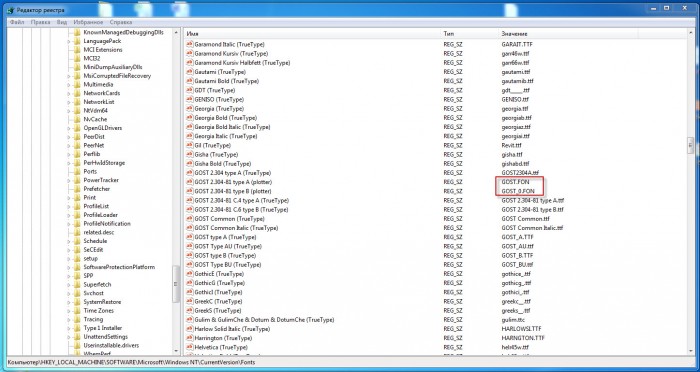Click the GreekC (TrueType) value icon

pyautogui.click(x=190, y=301)
